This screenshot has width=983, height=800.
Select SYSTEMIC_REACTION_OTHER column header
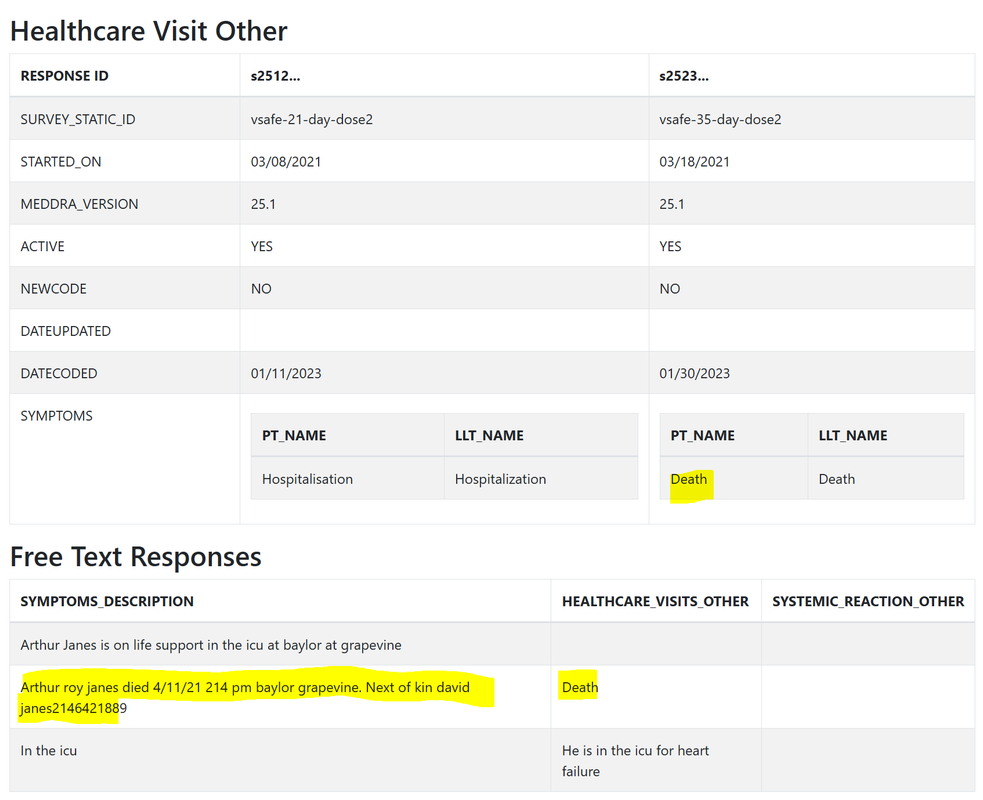click(868, 601)
